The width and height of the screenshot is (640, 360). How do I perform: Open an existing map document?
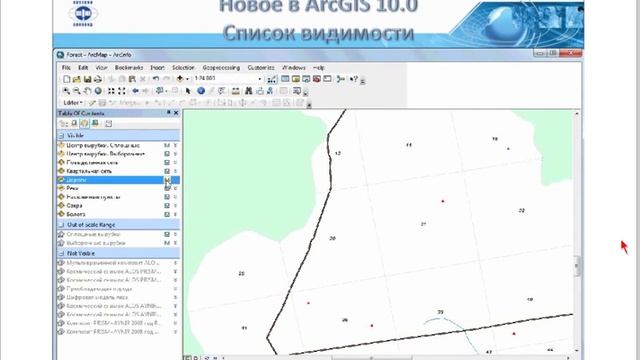(x=77, y=79)
